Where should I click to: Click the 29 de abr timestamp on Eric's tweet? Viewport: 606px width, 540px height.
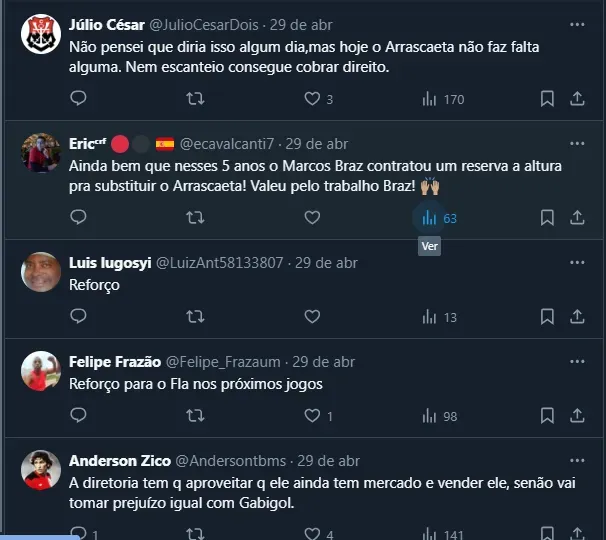317,144
